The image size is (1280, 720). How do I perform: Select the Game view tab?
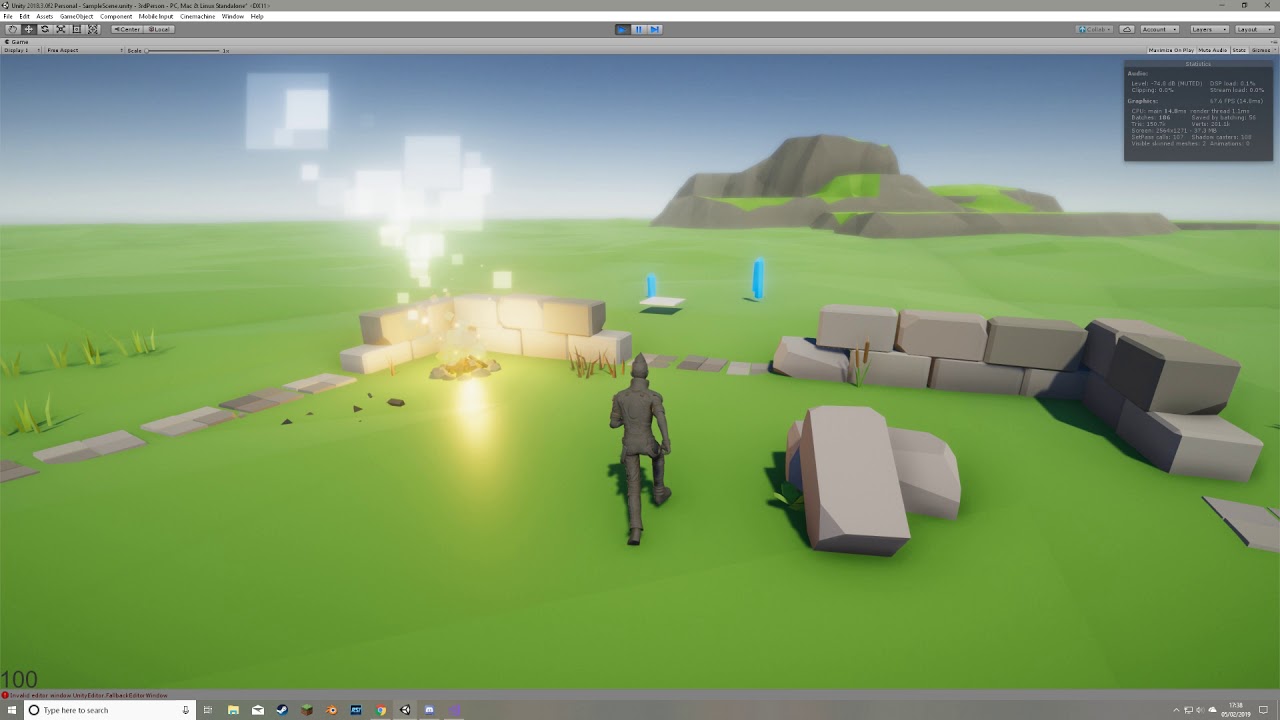tap(18, 42)
